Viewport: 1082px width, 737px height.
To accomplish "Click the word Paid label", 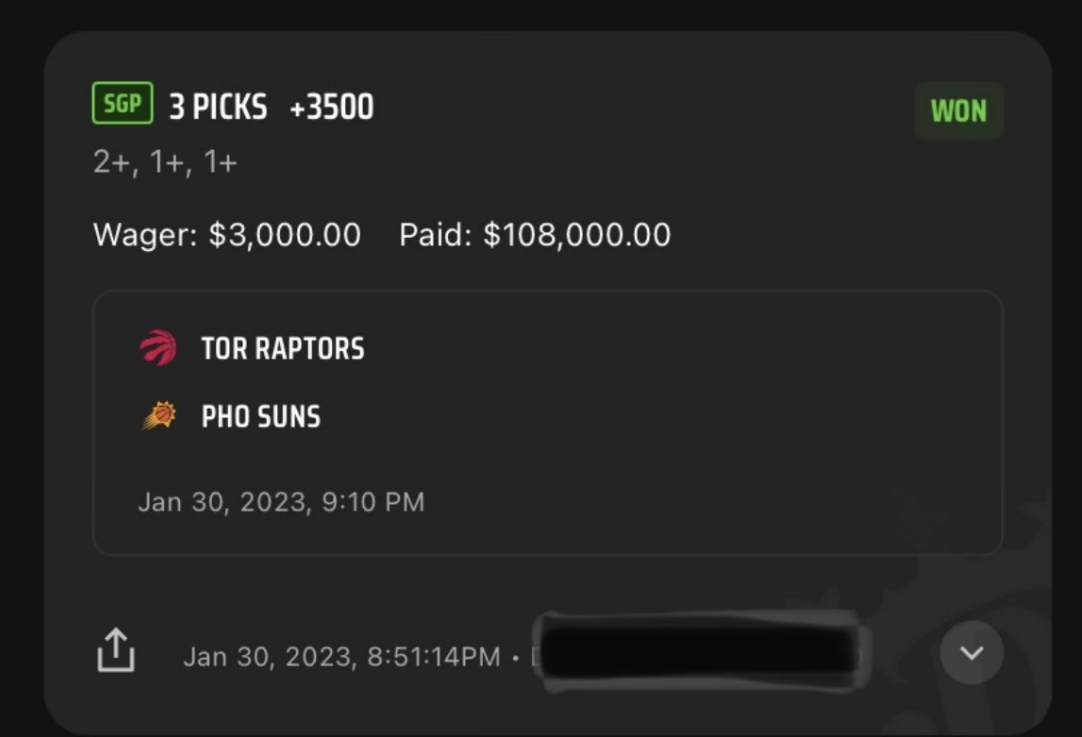I will [x=435, y=235].
